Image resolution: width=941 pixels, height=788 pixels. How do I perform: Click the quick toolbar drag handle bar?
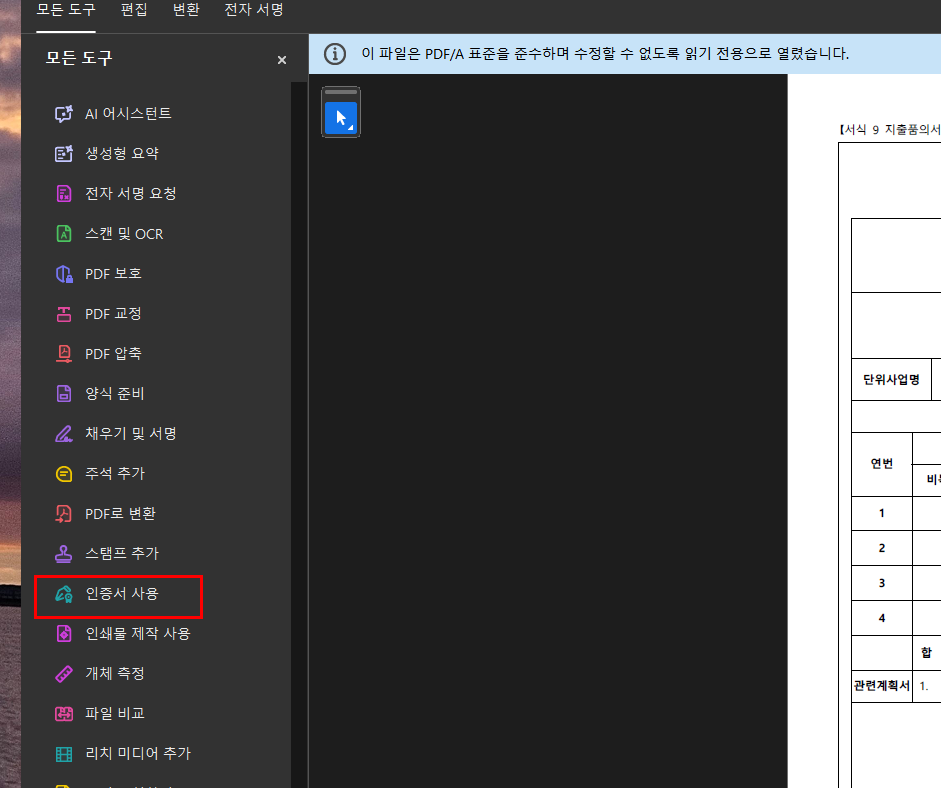341,92
